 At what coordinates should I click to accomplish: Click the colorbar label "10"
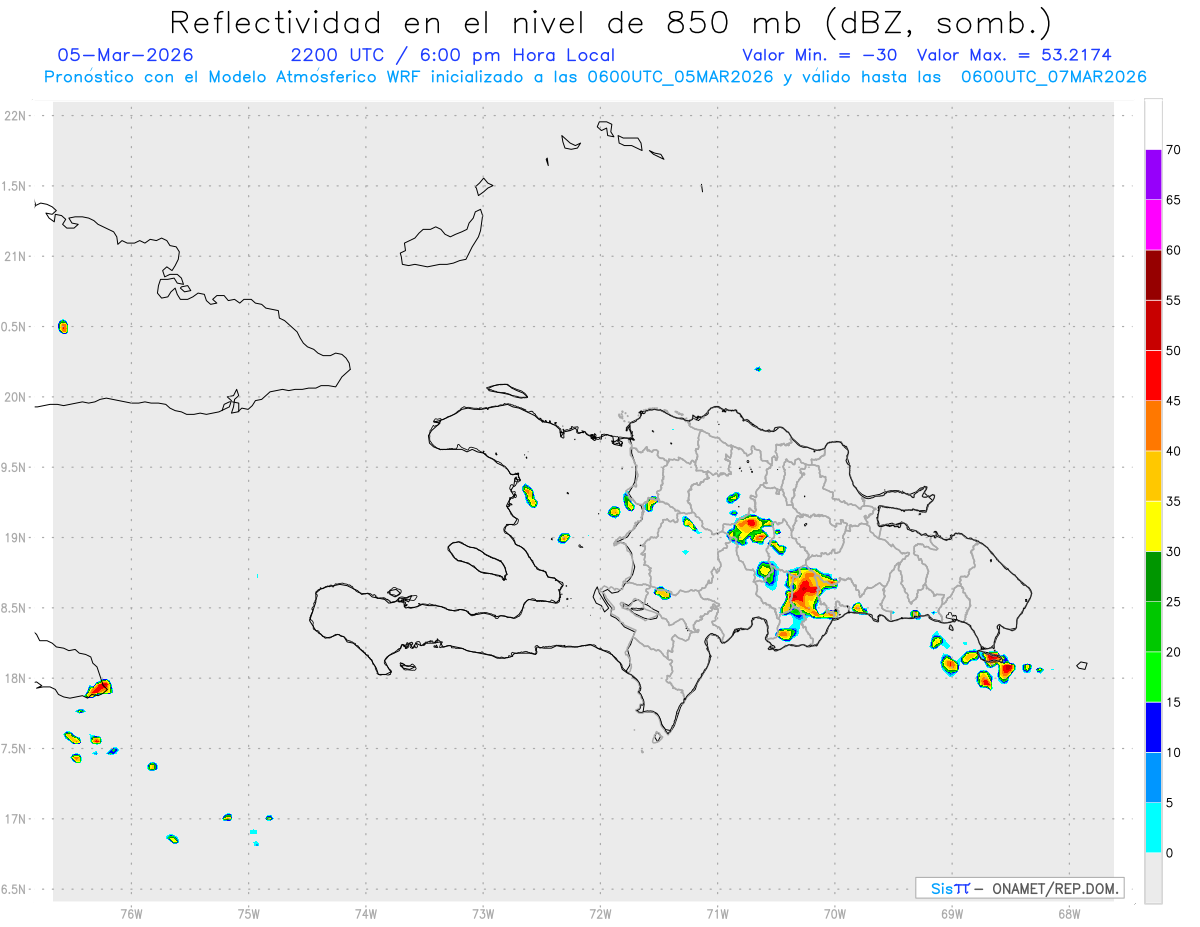(x=1173, y=752)
